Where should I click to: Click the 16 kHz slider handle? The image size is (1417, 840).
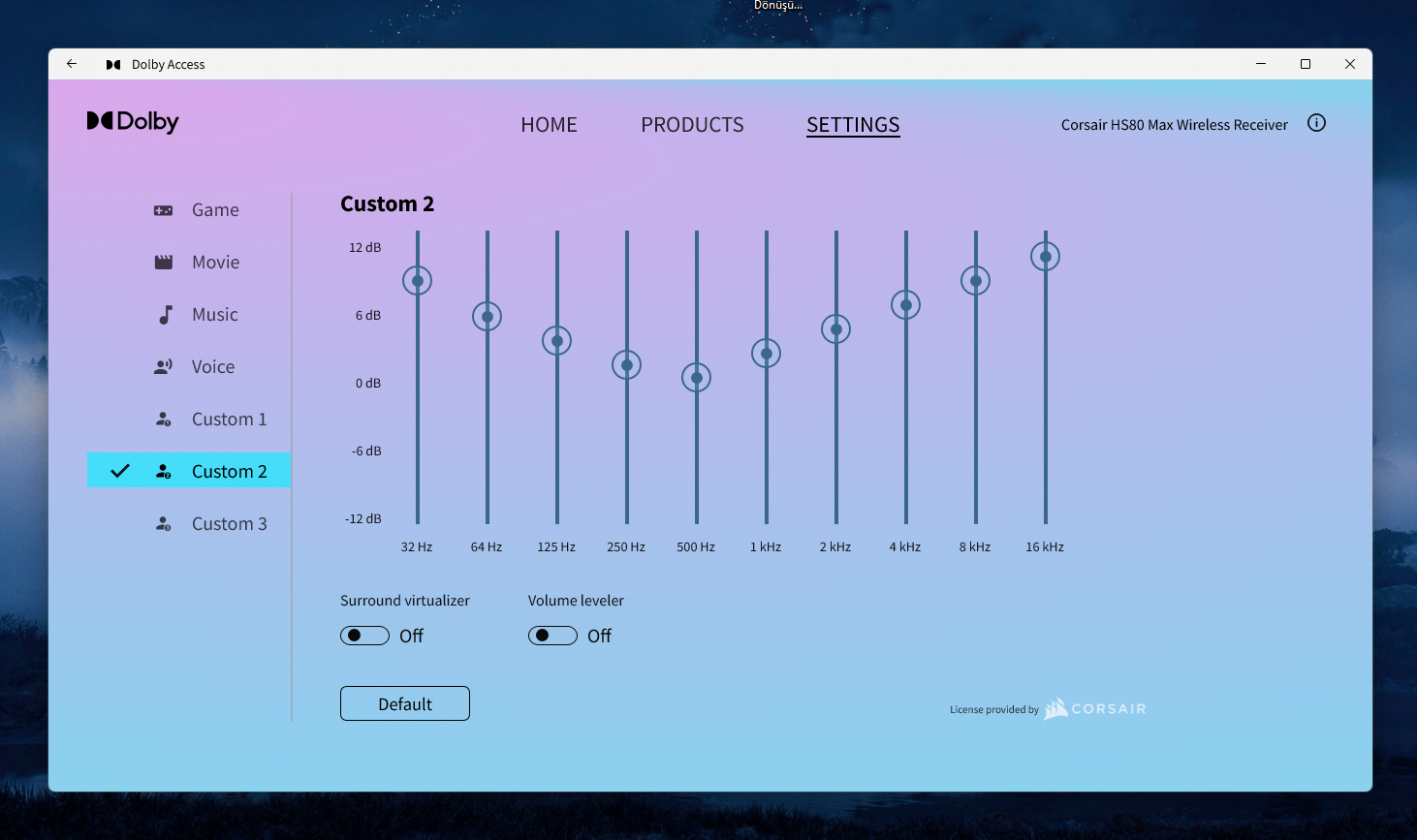[1046, 257]
